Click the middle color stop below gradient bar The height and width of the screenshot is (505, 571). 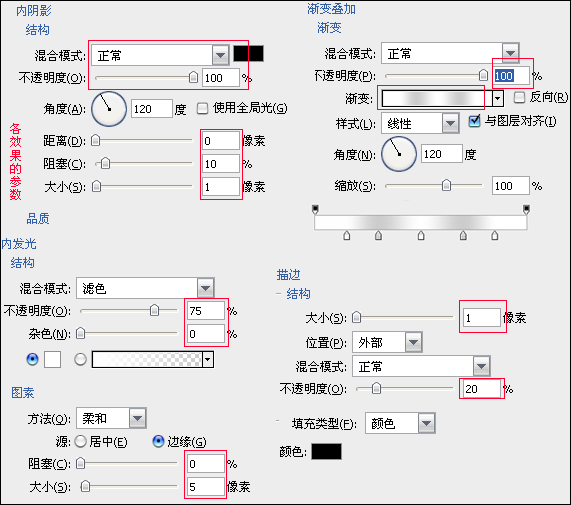click(421, 236)
